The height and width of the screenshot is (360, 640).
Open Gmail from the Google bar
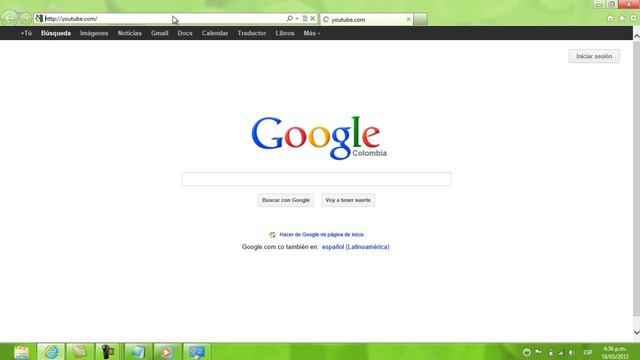pos(160,33)
